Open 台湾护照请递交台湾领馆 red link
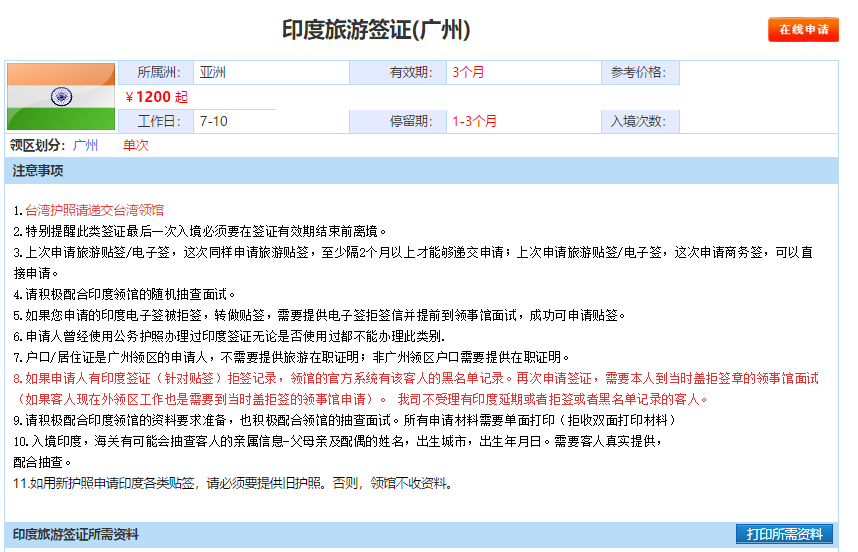 pyautogui.click(x=94, y=210)
